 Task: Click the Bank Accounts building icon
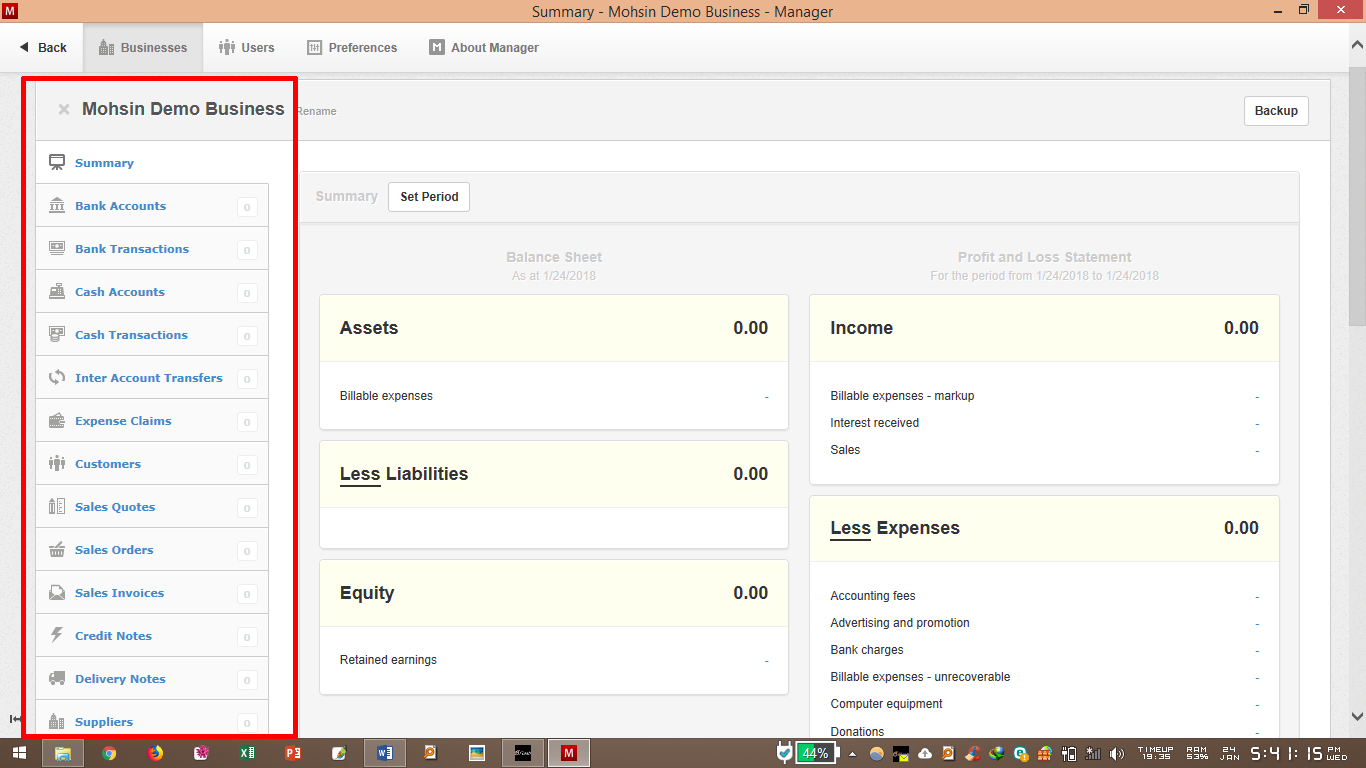[x=57, y=206]
